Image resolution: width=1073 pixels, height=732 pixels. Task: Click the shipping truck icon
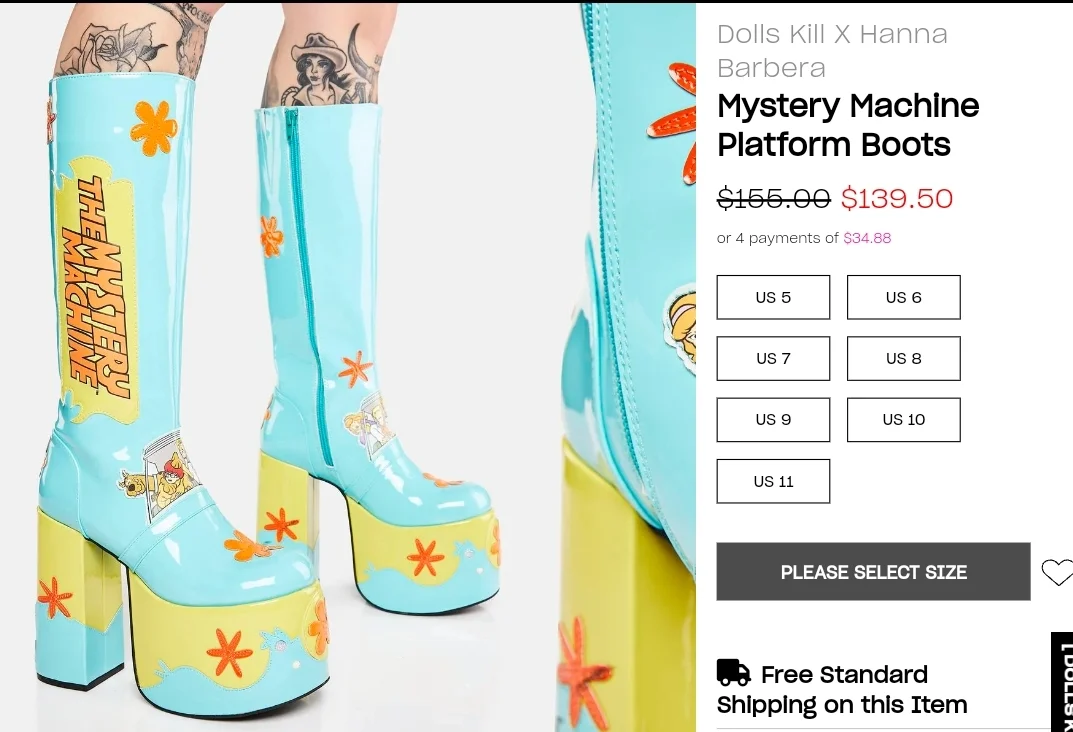733,673
